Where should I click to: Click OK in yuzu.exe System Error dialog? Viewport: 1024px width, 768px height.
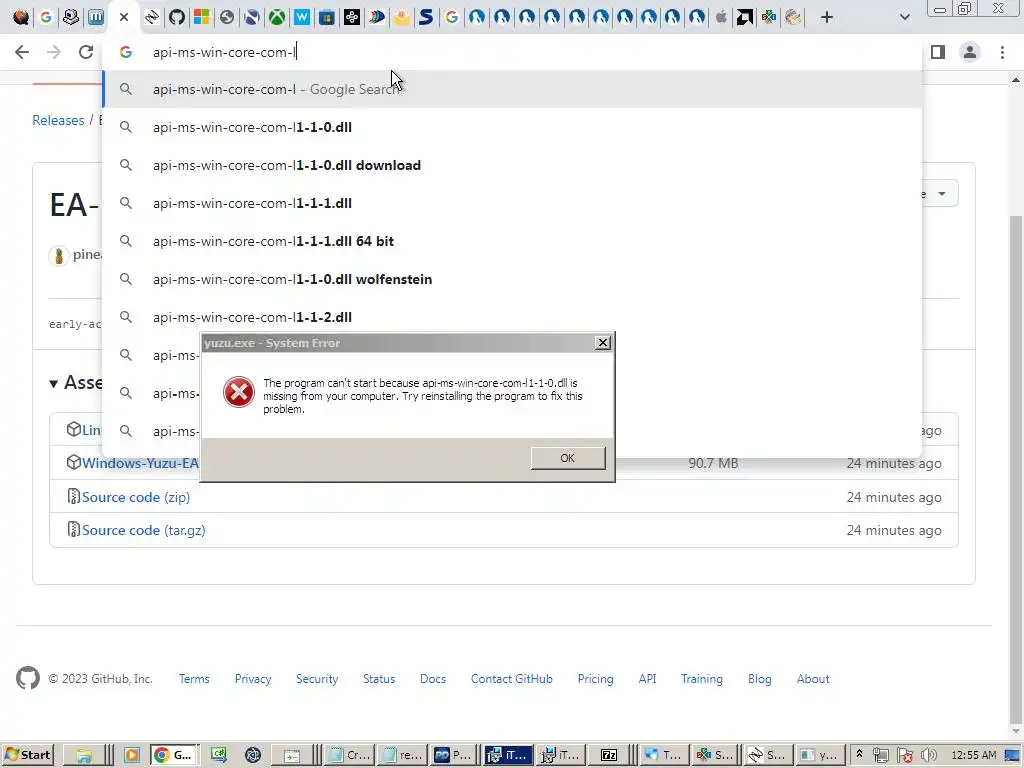(x=568, y=458)
